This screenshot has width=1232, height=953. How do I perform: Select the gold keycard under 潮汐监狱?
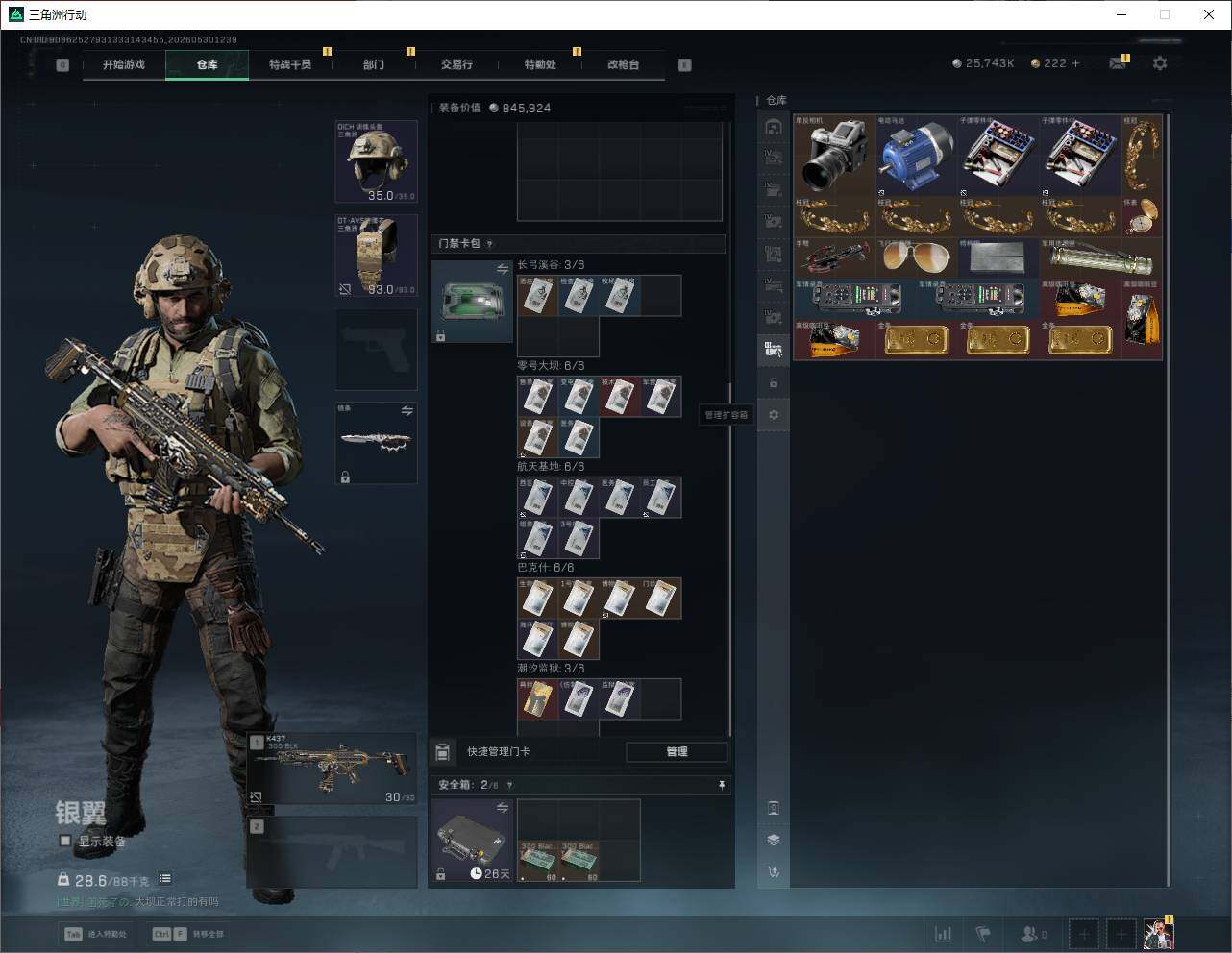click(x=538, y=699)
